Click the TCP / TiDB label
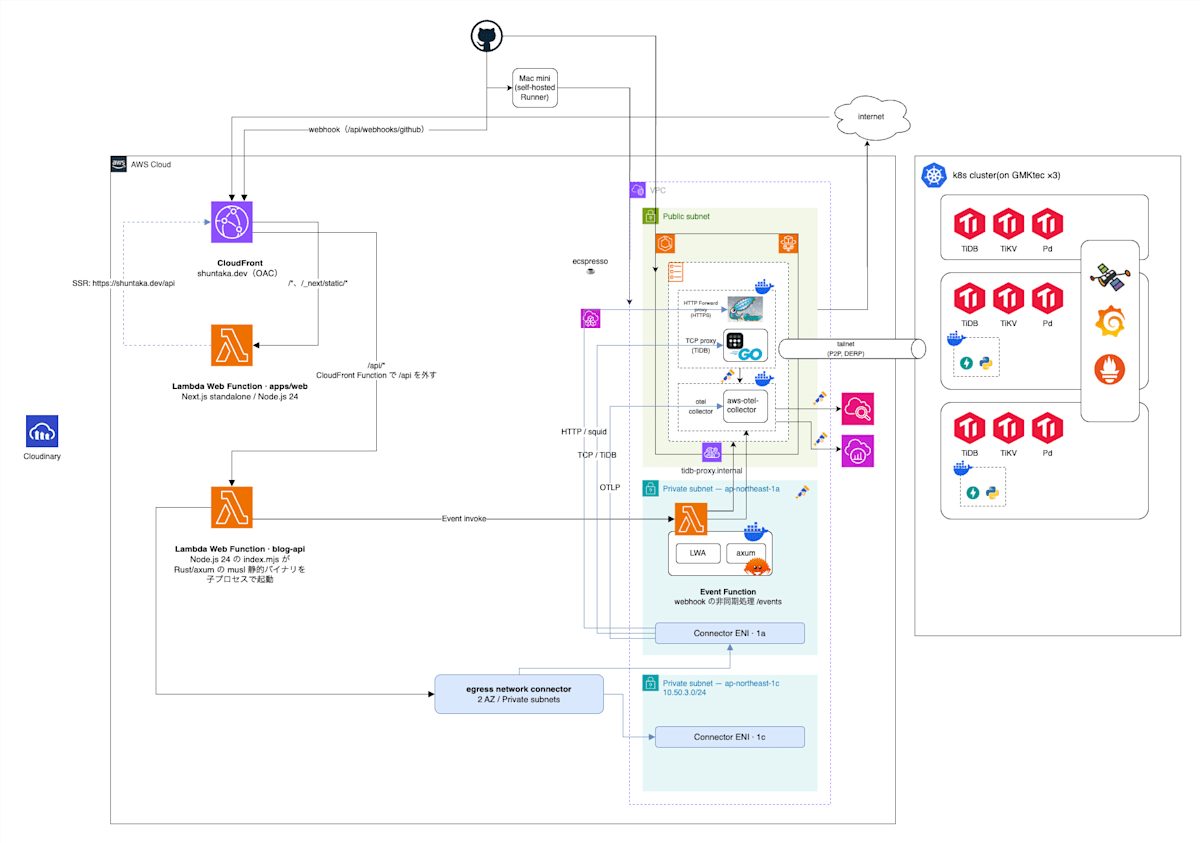 [x=598, y=455]
